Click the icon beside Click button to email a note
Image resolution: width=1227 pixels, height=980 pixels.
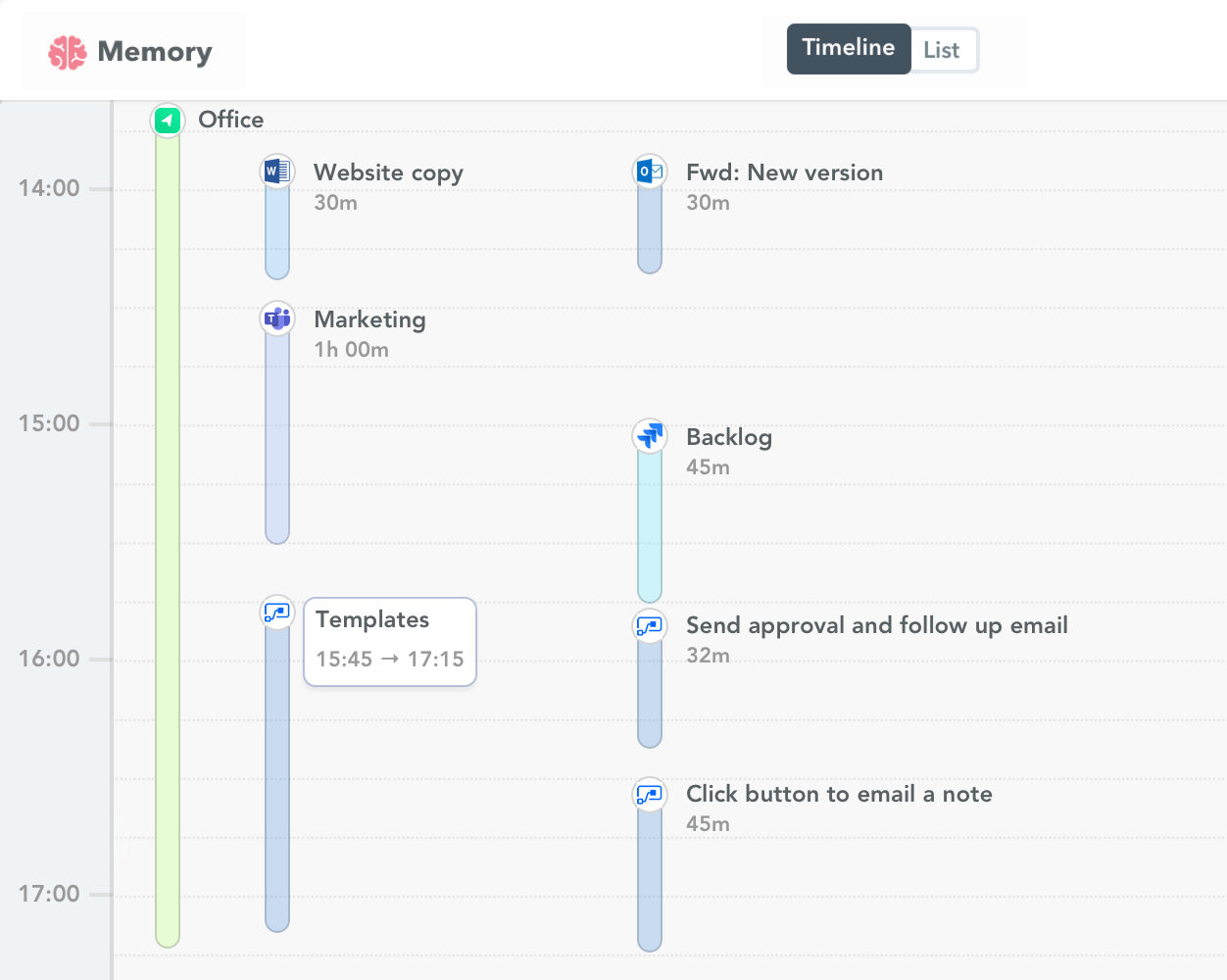pyautogui.click(x=649, y=794)
